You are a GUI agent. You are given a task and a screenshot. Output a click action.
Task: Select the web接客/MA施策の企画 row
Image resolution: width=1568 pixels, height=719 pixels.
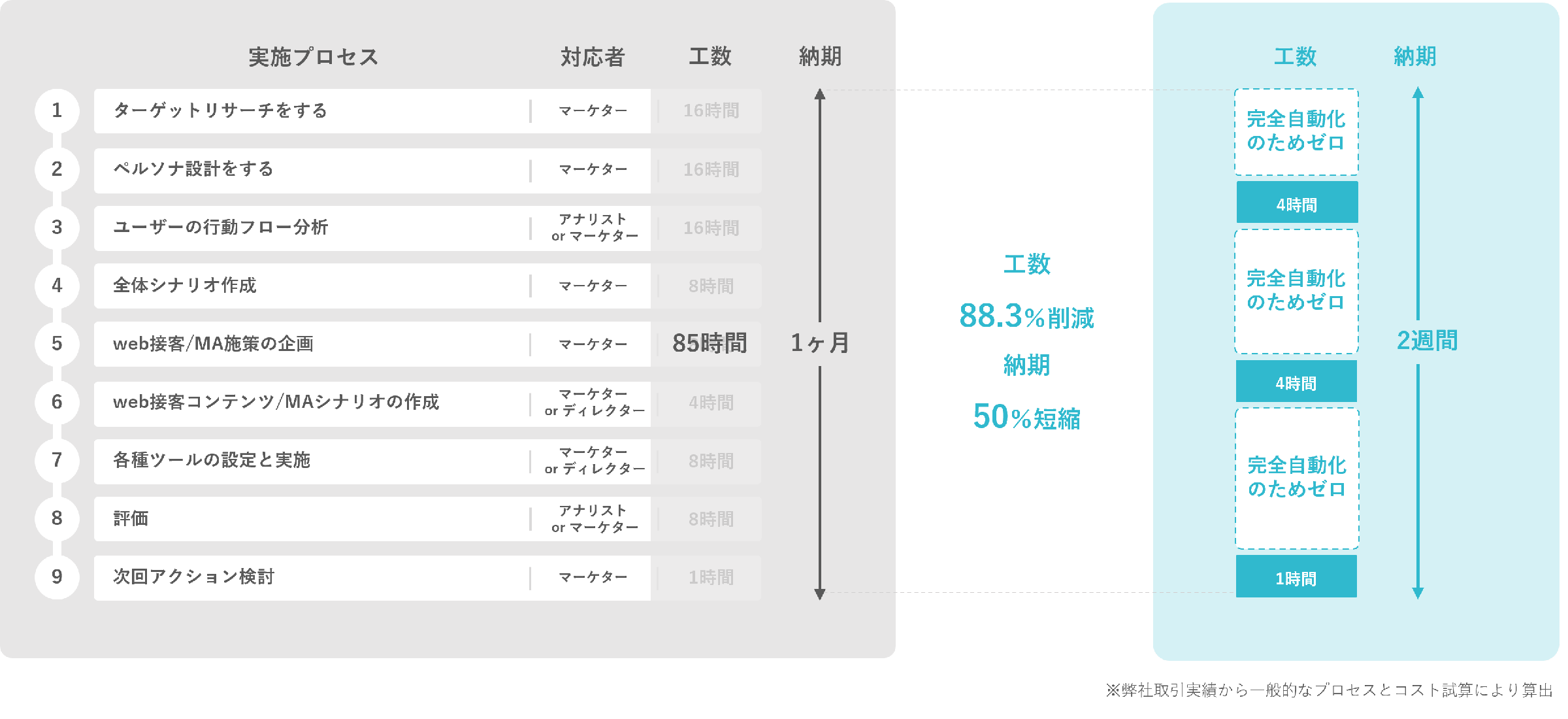pos(428,344)
